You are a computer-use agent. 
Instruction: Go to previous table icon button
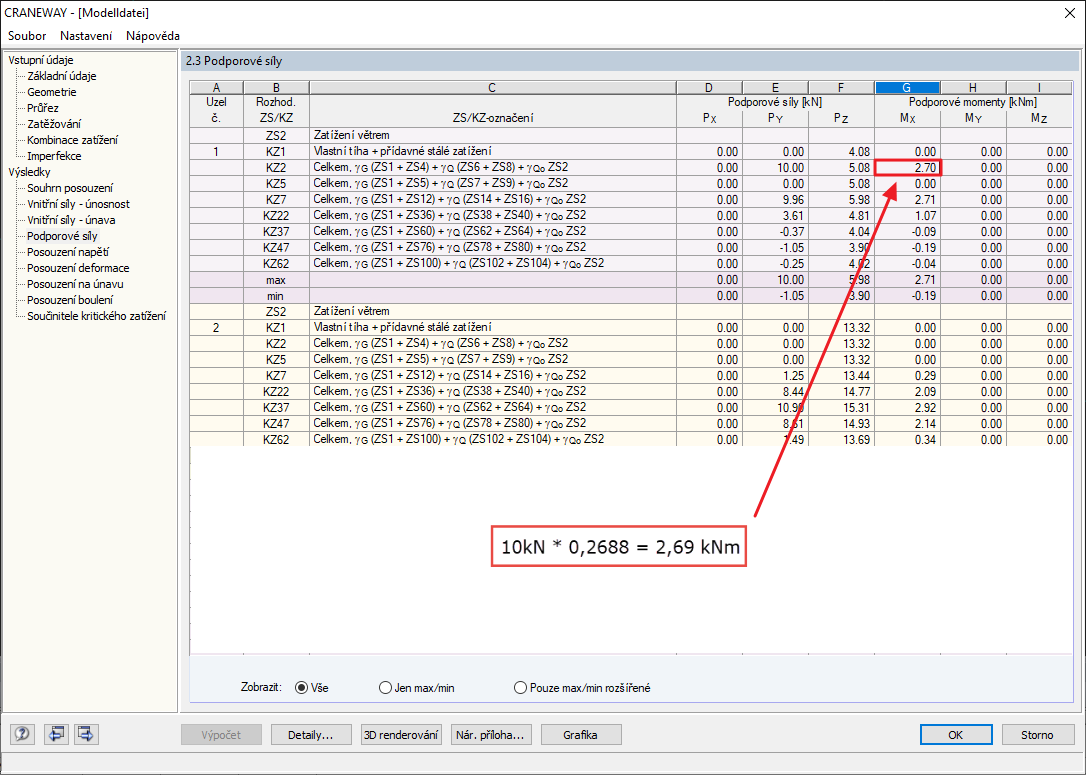coord(56,733)
